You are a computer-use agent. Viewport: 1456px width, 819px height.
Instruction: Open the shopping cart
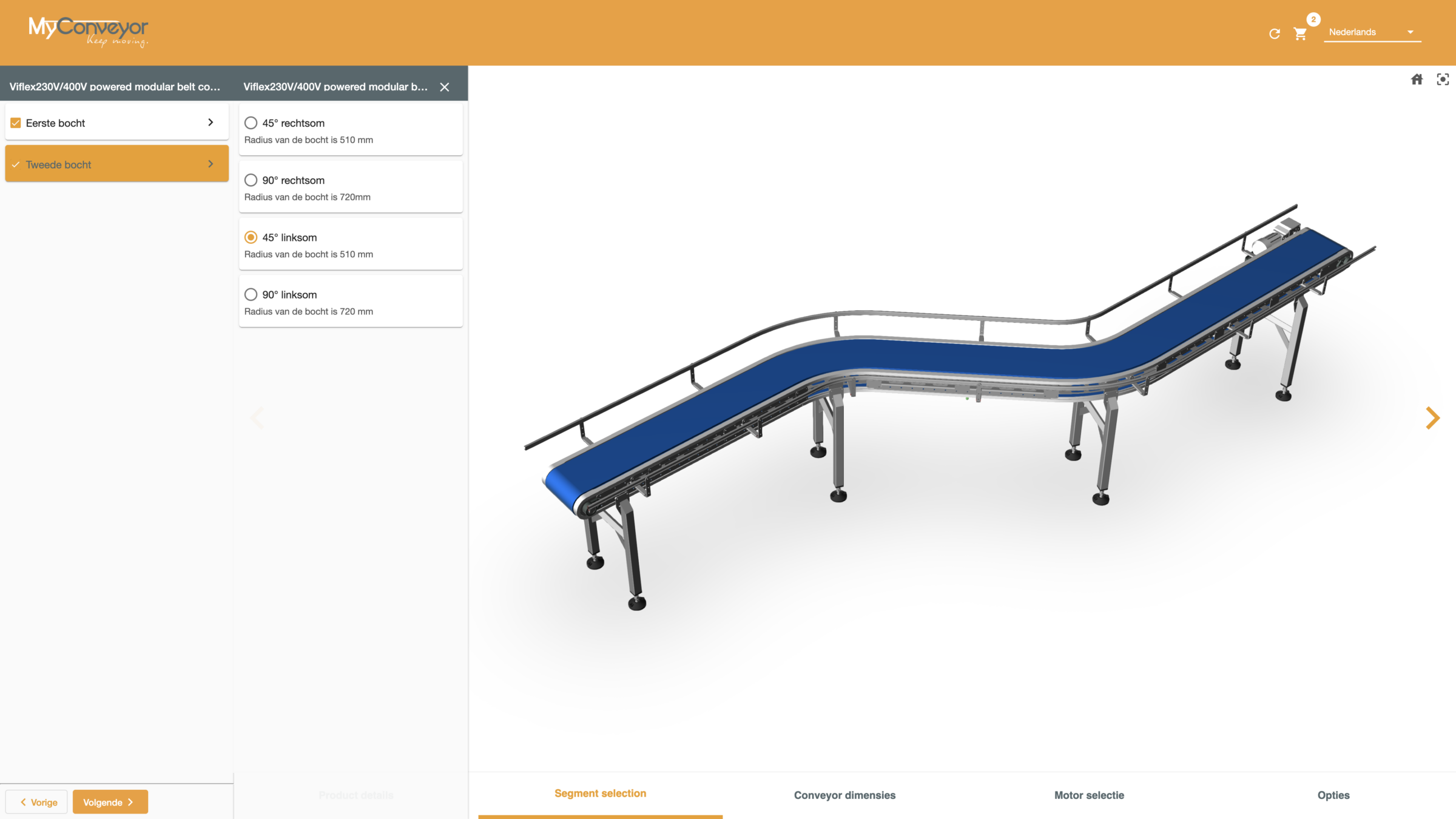point(1299,33)
